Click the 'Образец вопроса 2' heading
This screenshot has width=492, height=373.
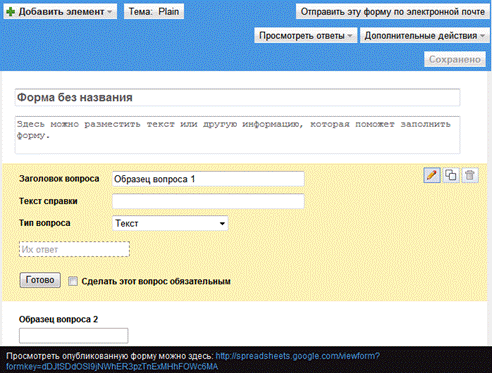pyautogui.click(x=58, y=319)
